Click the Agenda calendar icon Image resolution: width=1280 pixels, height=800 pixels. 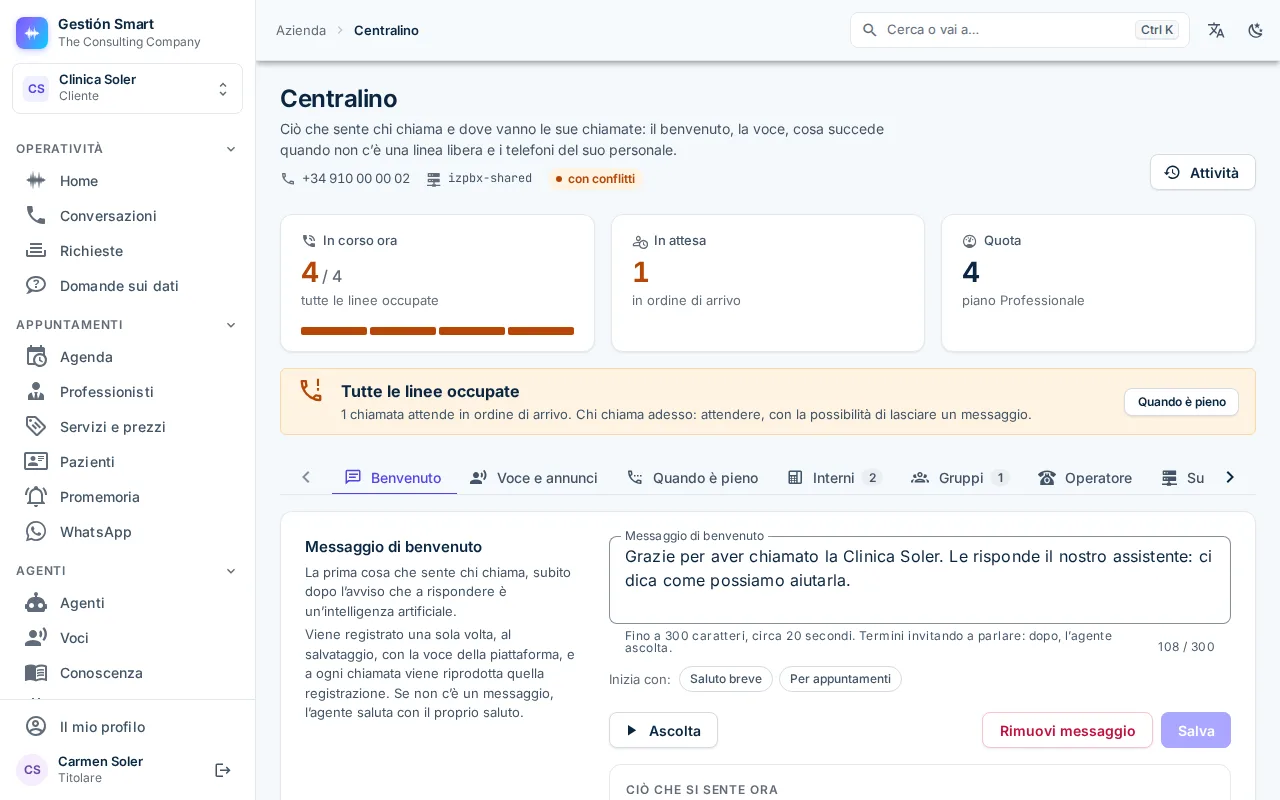pos(36,357)
